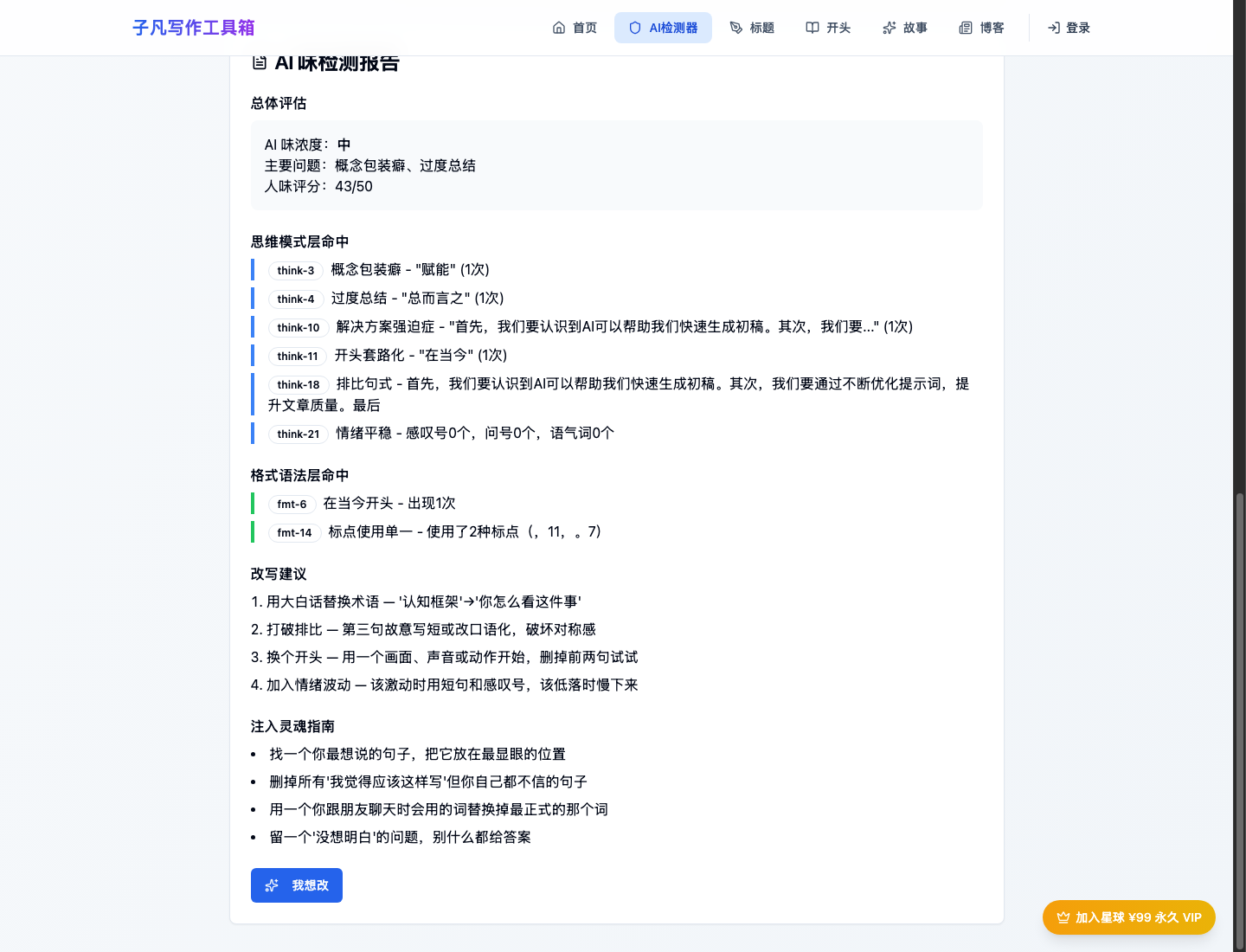Click the think-21 tag
1246x952 pixels.
299,434
